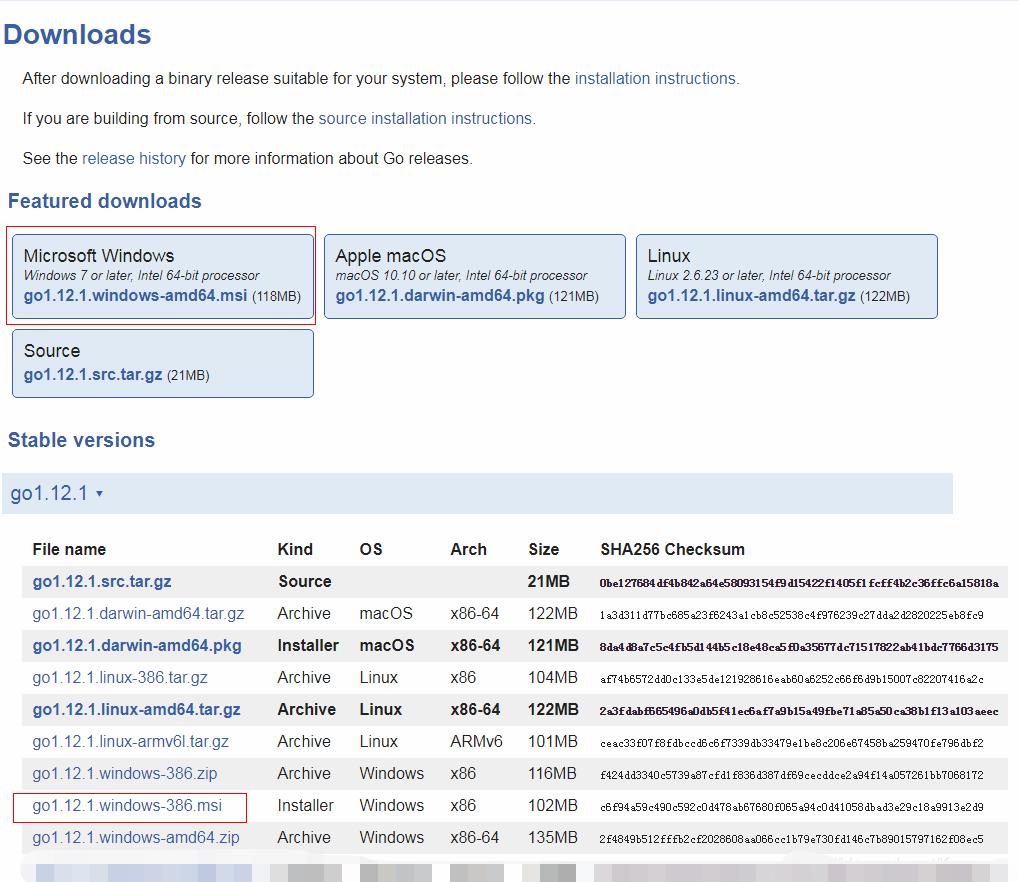
Task: Click the Size column header
Action: point(544,549)
